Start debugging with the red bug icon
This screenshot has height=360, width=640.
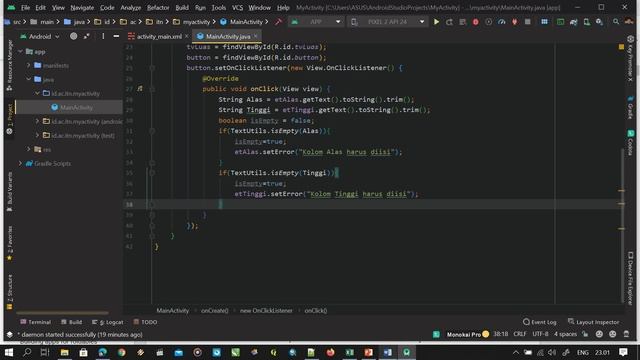[x=476, y=22]
